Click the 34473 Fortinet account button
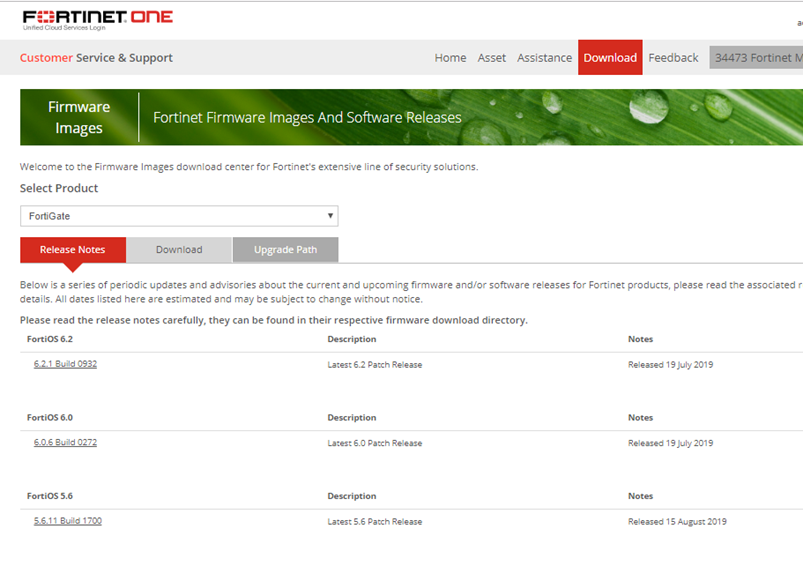803x566 pixels. [x=756, y=57]
